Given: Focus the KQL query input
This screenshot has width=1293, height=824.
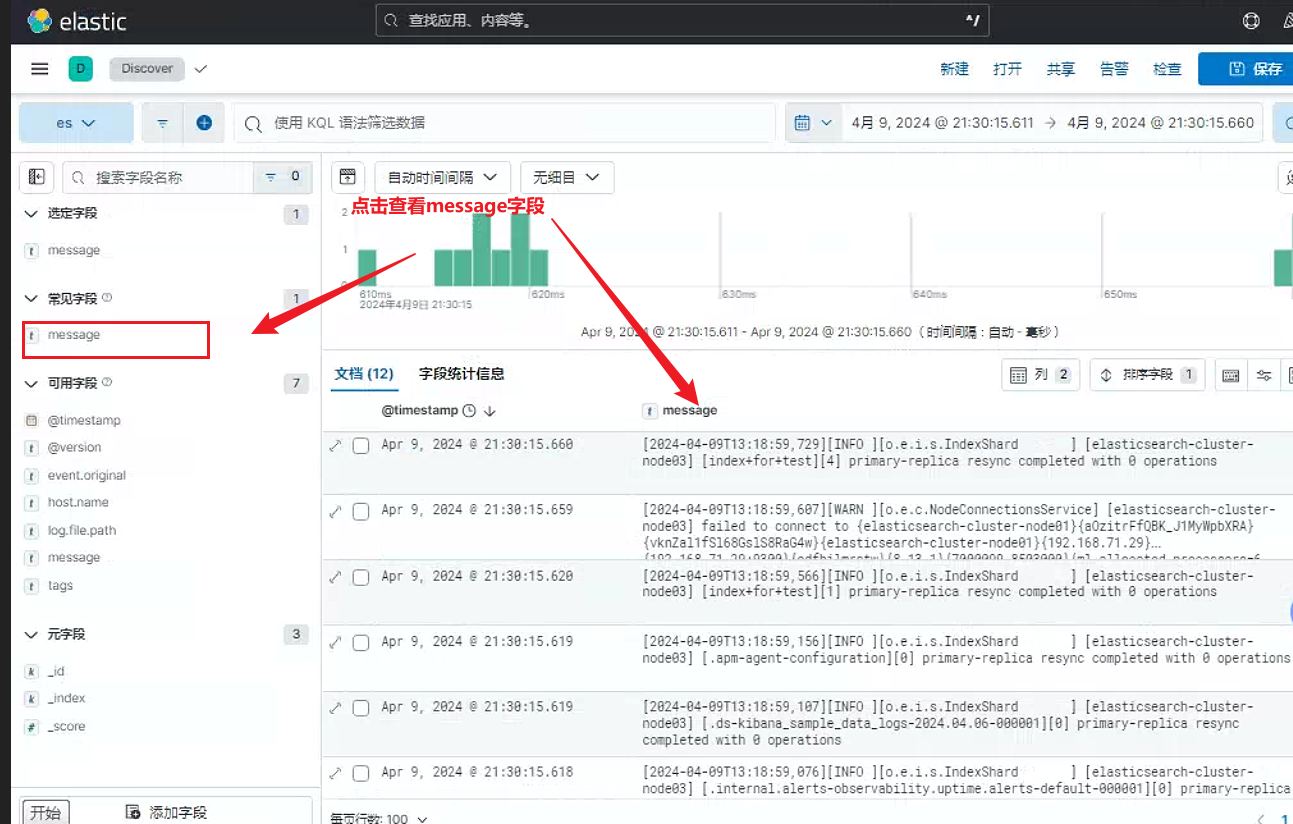Looking at the screenshot, I should (x=505, y=123).
